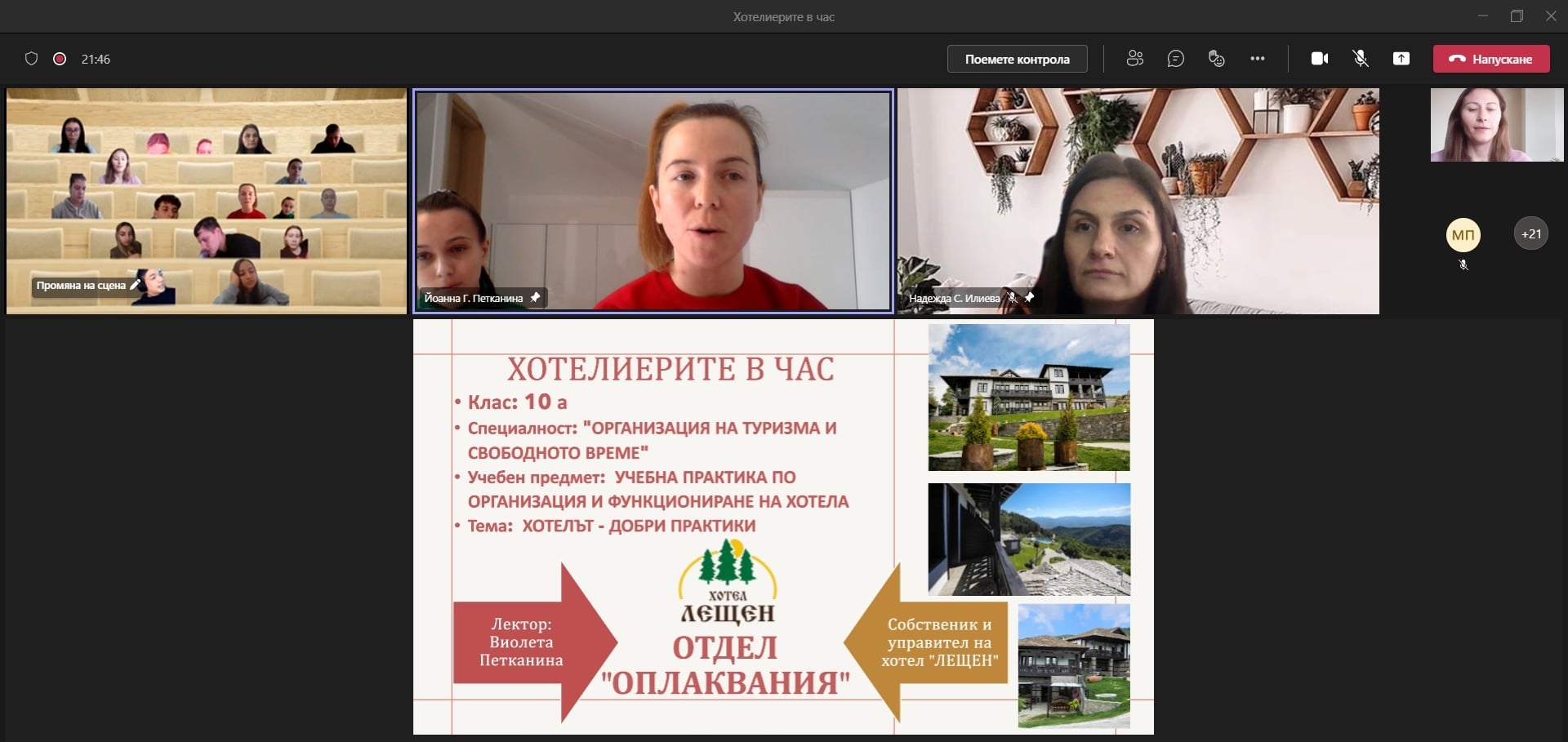Select Йоанна Г. Петканина video tile
Viewport: 1568px width, 742px height.
click(653, 200)
